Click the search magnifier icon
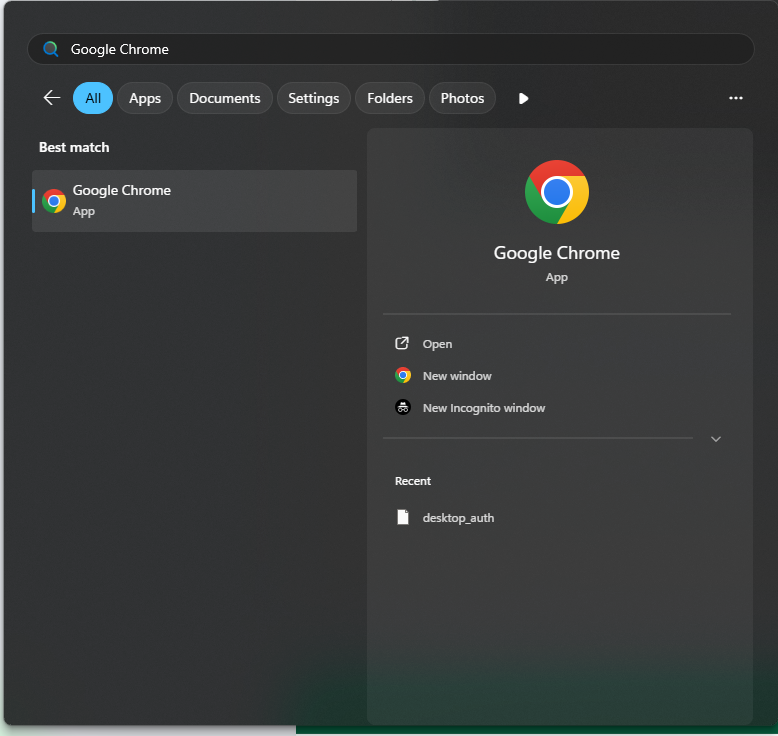Image resolution: width=778 pixels, height=736 pixels. click(x=51, y=49)
